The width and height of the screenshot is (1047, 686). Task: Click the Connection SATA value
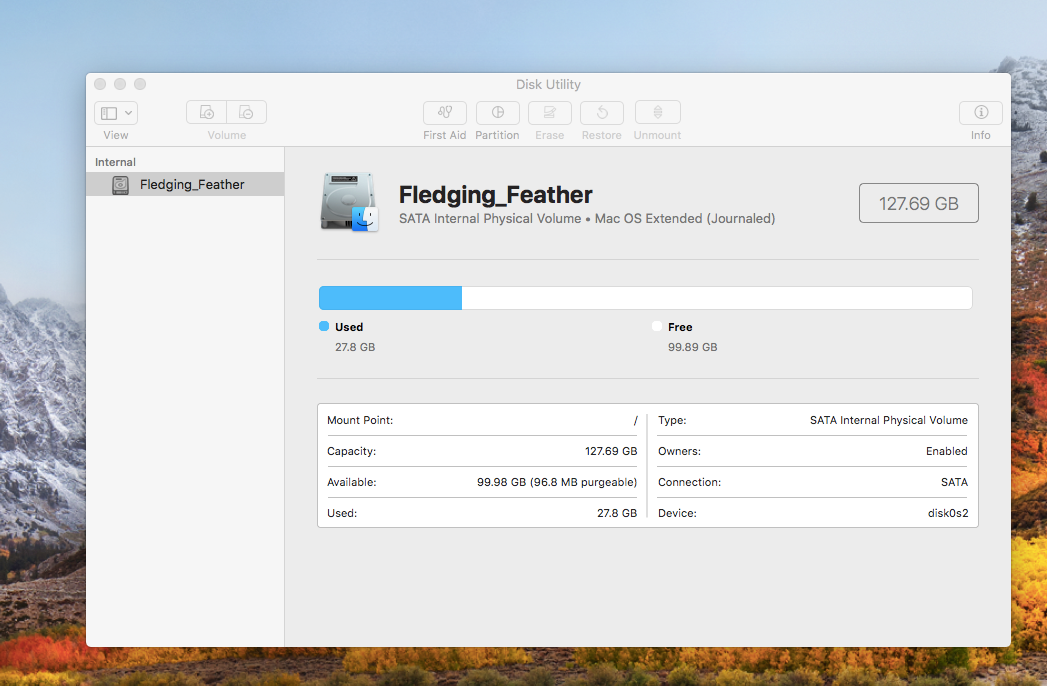click(x=954, y=482)
